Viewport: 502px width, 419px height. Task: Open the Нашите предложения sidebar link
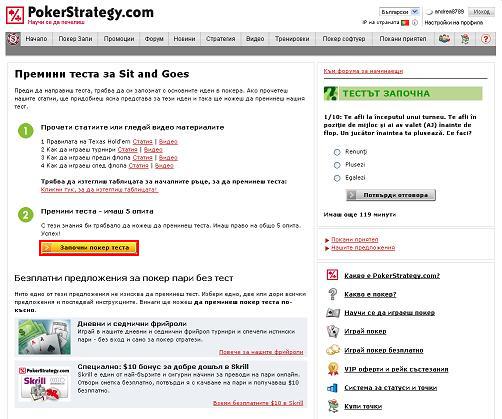point(363,248)
